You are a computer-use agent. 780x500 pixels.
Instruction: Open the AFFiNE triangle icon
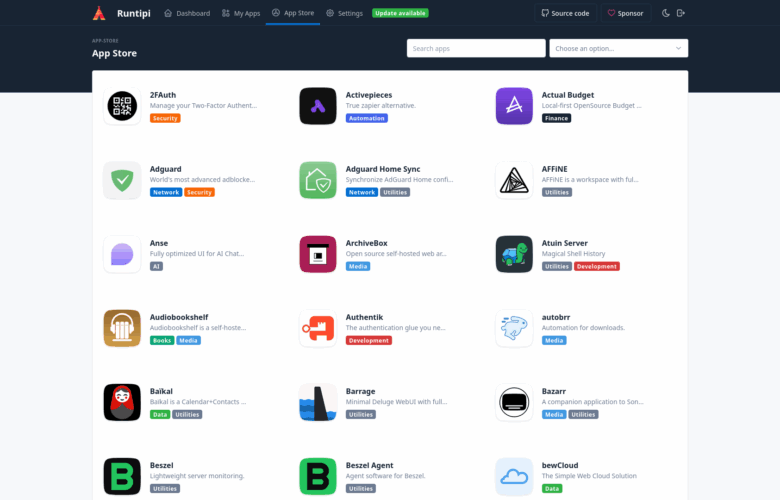[514, 180]
